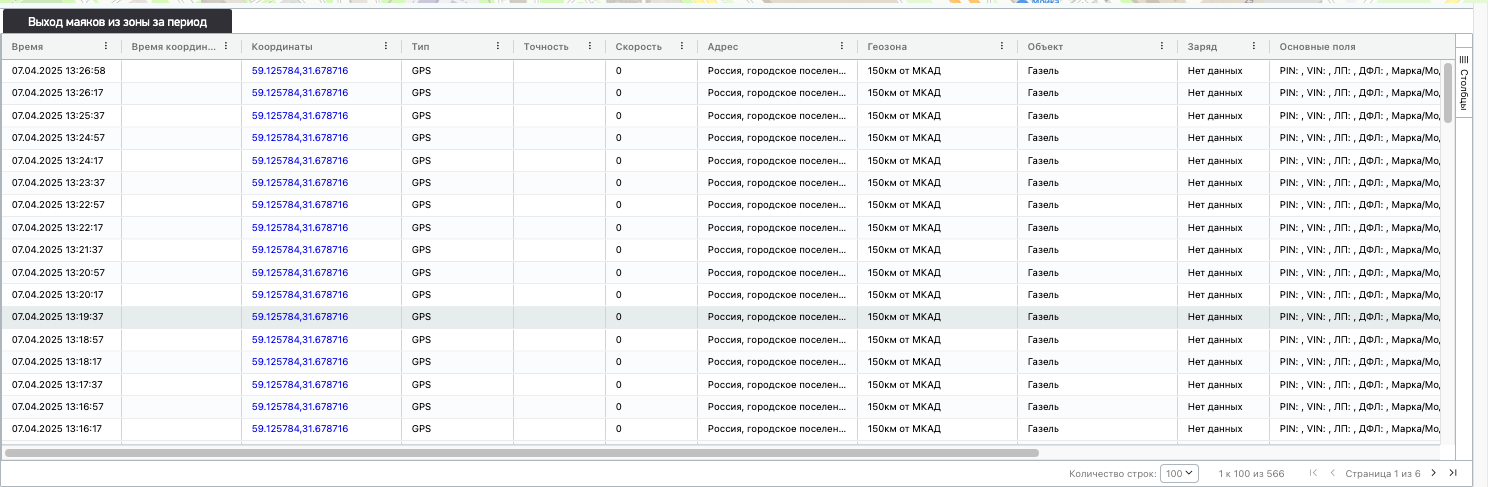Viewport: 1488px width, 487px height.
Task: Open the Тип column menu icon
Action: (498, 46)
